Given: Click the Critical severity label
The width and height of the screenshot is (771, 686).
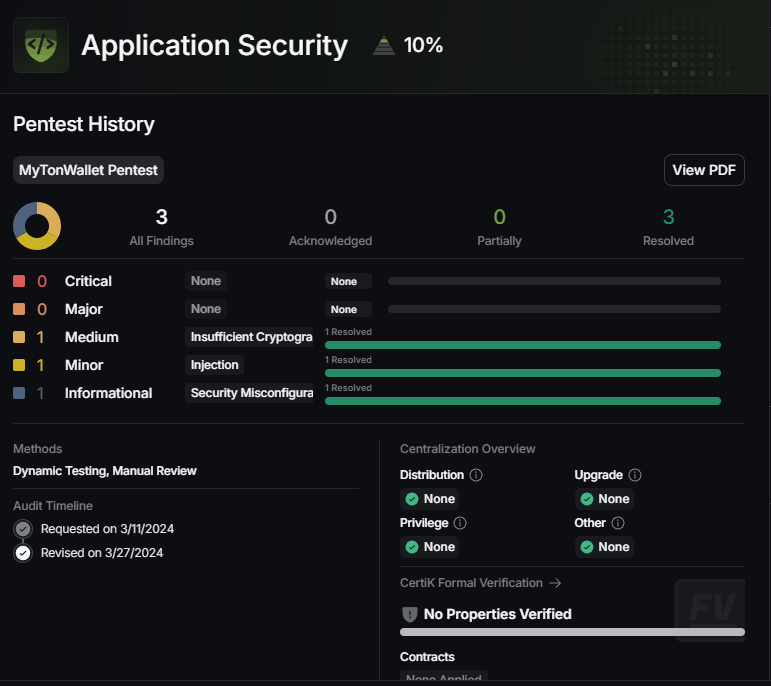Looking at the screenshot, I should pos(89,281).
